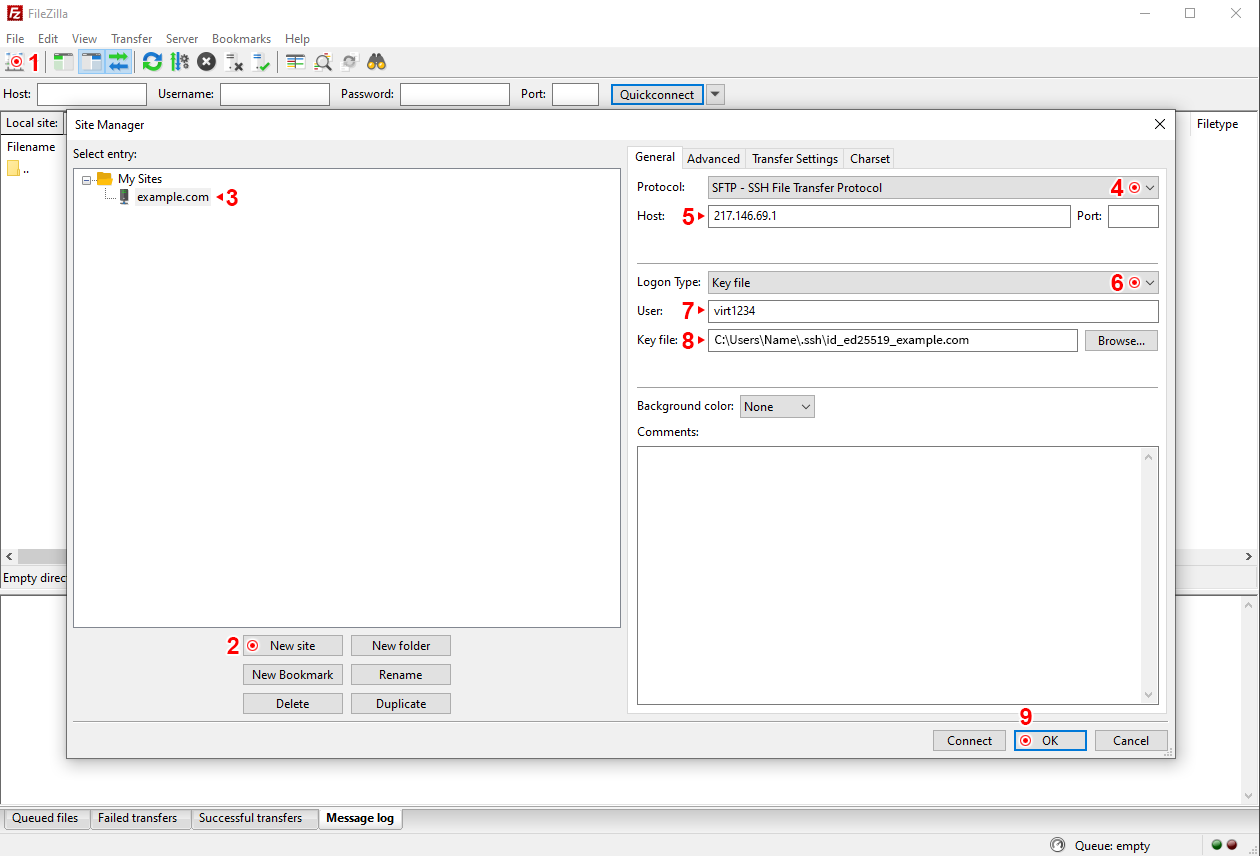Cancel the current operation
This screenshot has width=1260, height=856.
pos(206,61)
